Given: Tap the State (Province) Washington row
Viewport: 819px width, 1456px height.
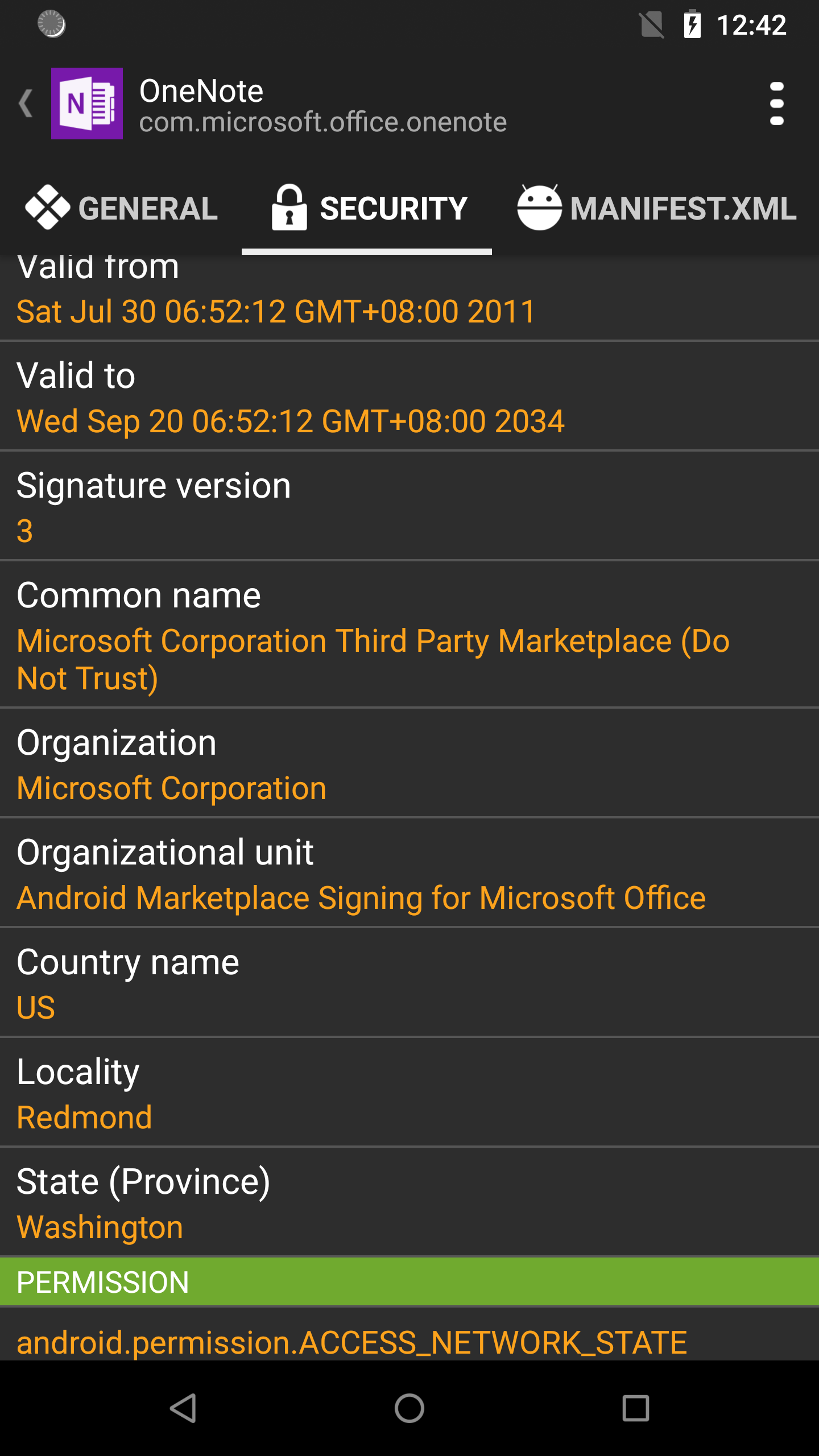Looking at the screenshot, I should pyautogui.click(x=409, y=1203).
